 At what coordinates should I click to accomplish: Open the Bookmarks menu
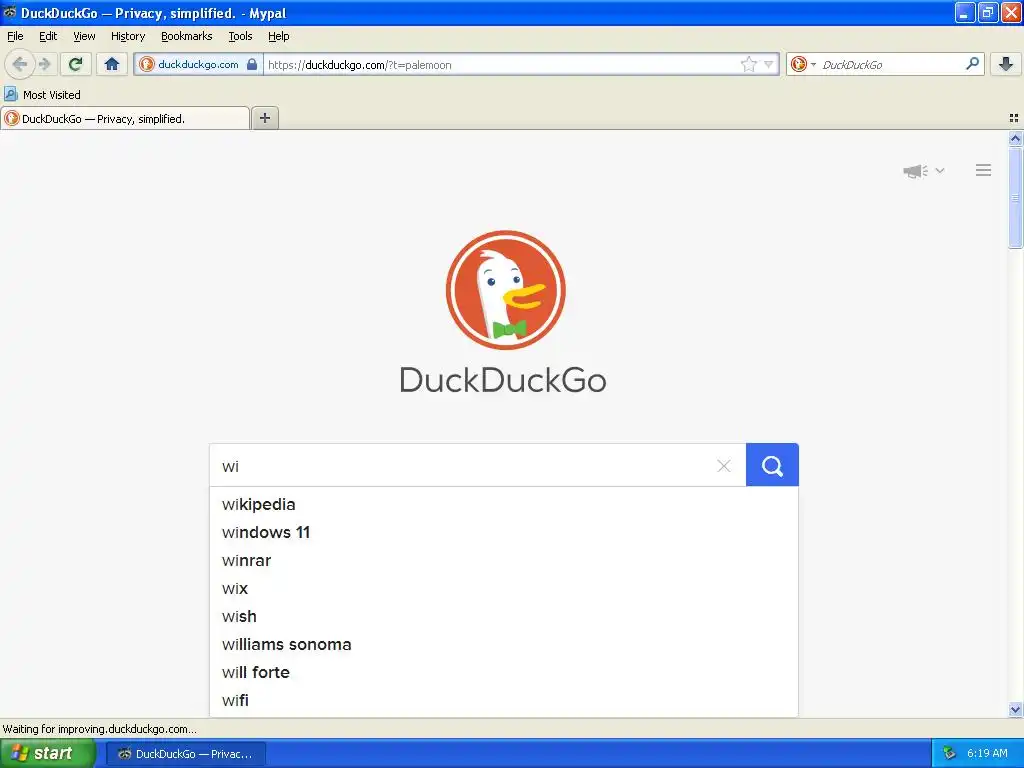pos(186,36)
